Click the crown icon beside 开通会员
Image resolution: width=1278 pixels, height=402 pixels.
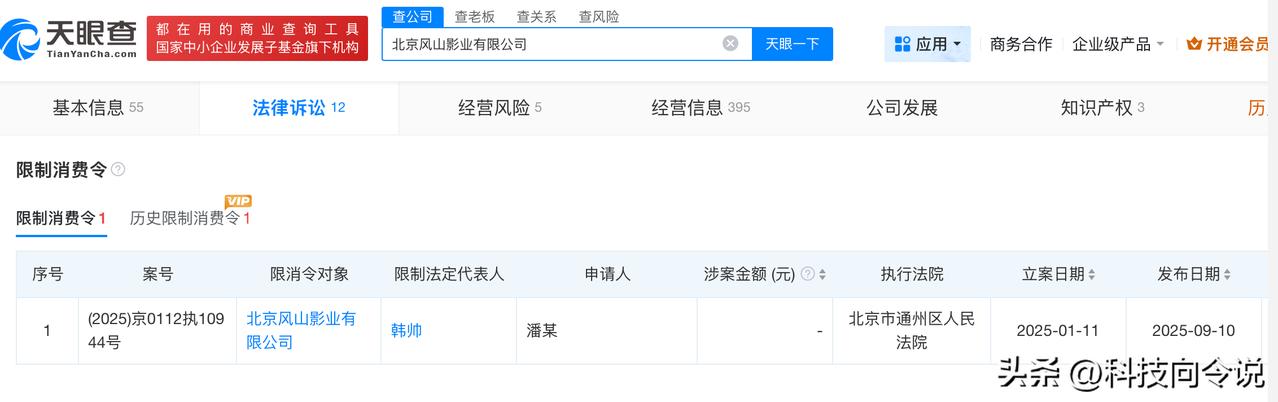[1194, 44]
